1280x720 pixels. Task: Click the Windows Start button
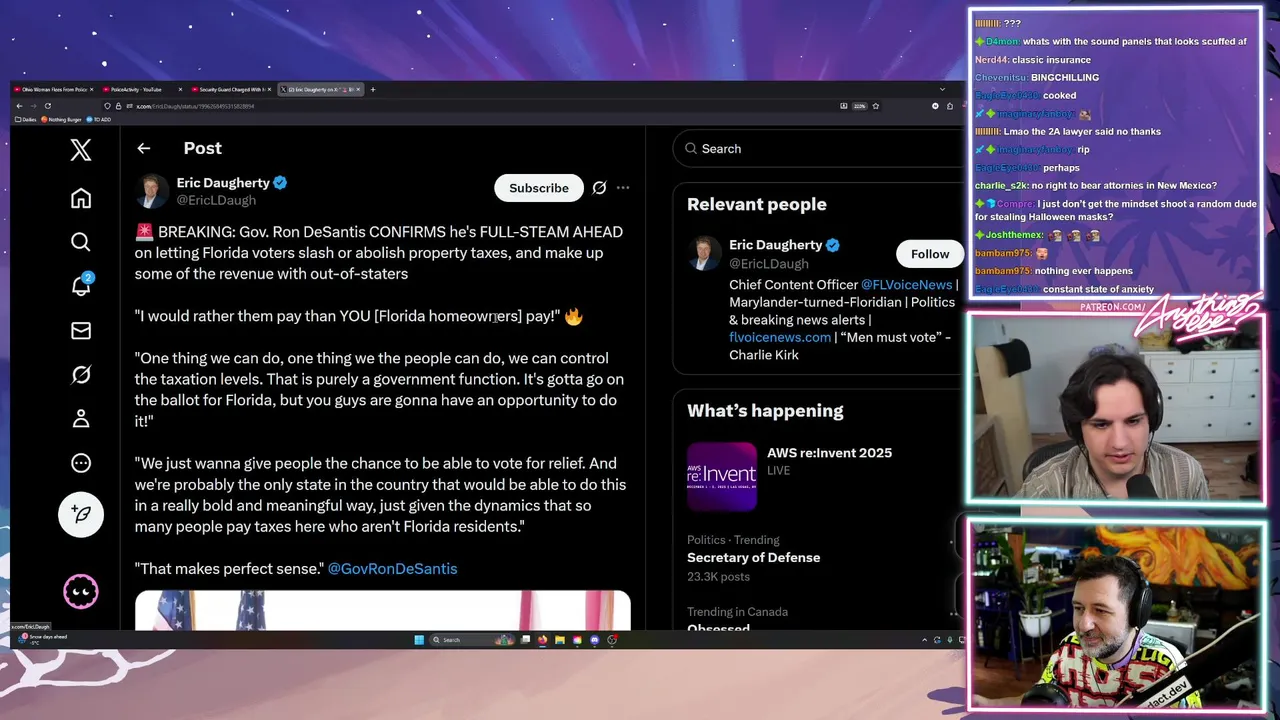tap(419, 640)
